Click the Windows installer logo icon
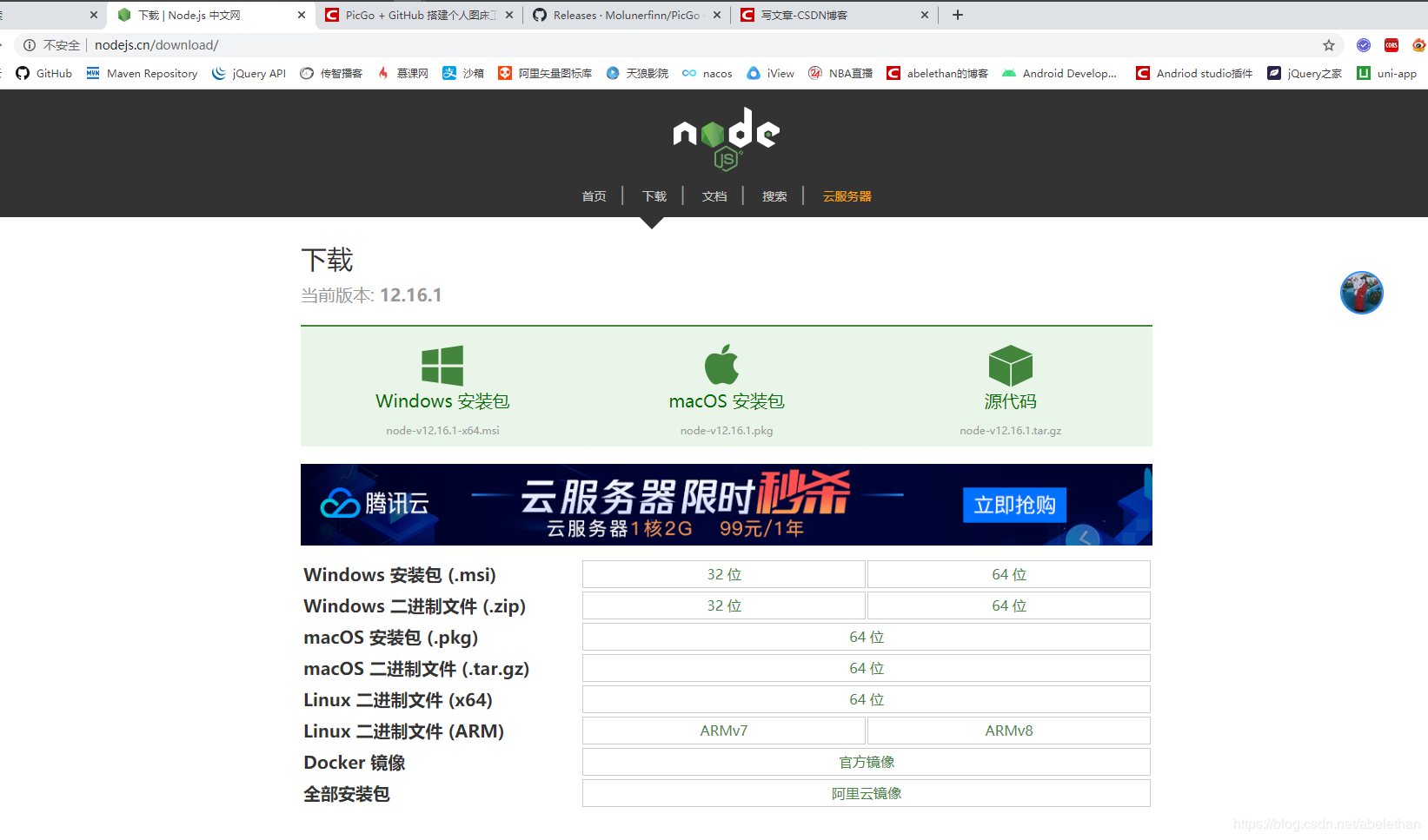Viewport: 1428px width, 840px height. (442, 366)
